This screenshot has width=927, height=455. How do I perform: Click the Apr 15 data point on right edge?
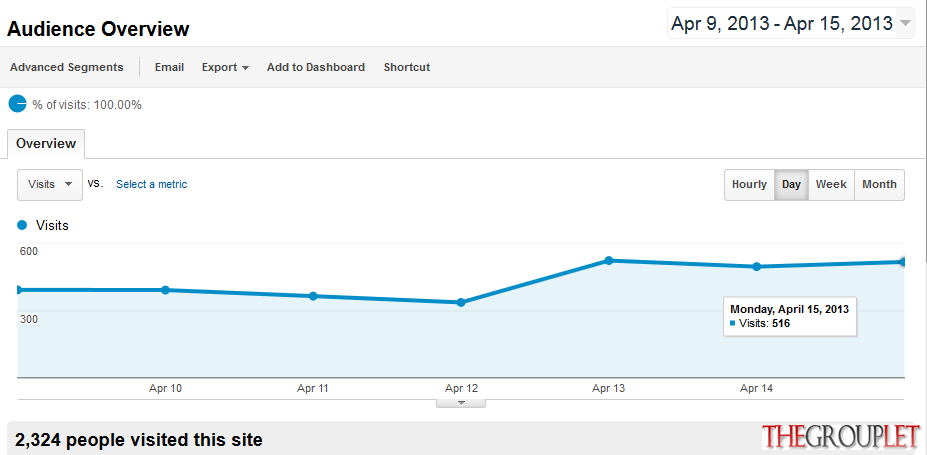[903, 262]
